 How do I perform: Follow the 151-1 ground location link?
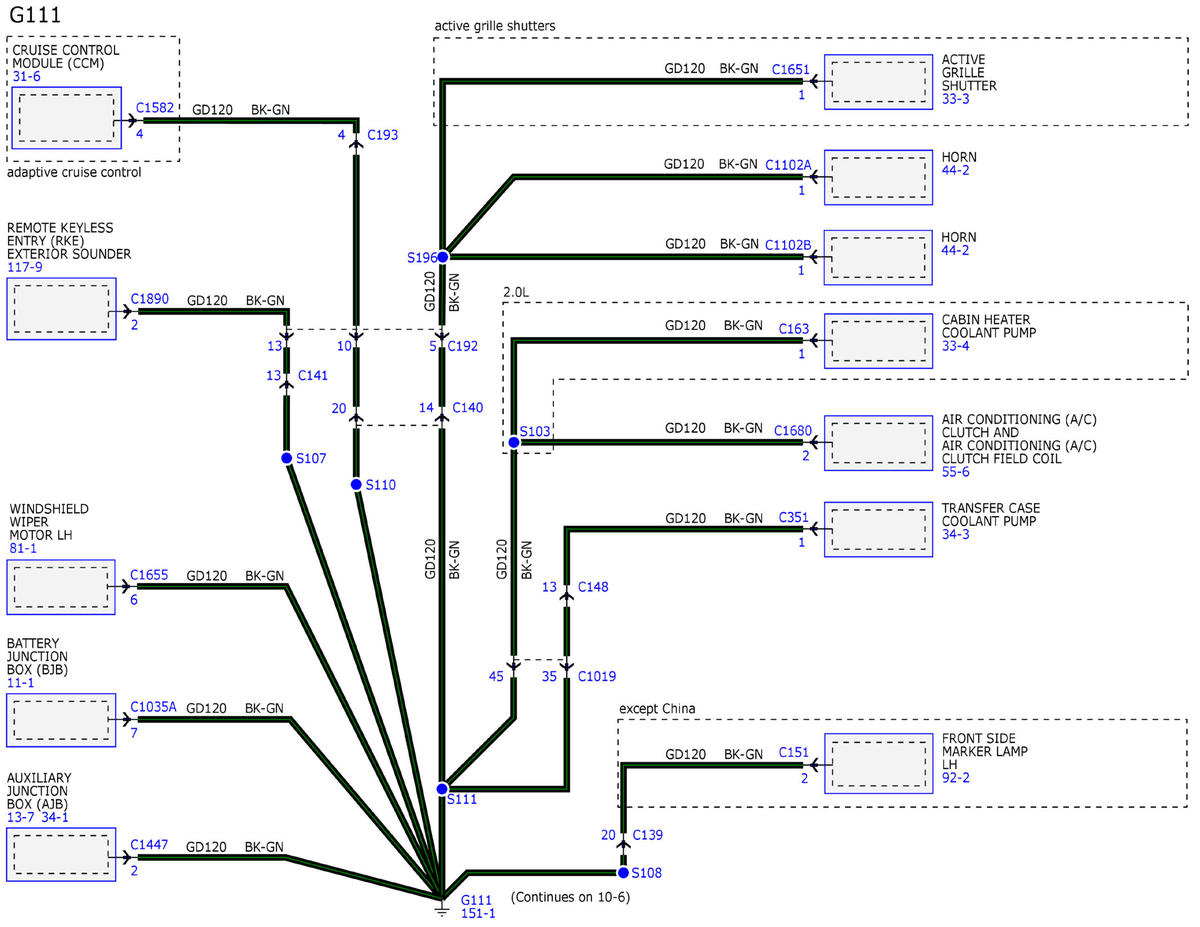click(477, 913)
